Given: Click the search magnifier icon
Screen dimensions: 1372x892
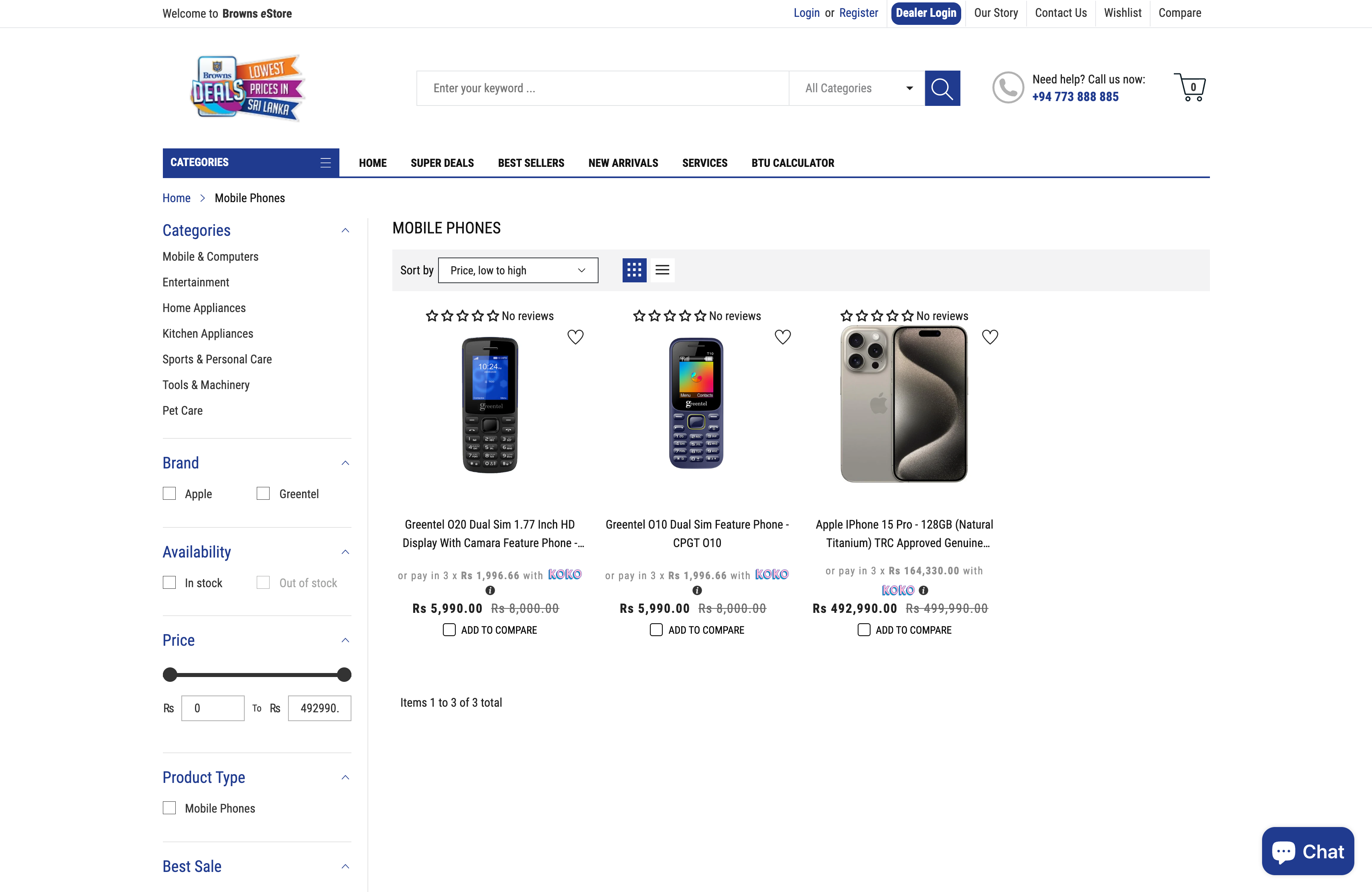Looking at the screenshot, I should click(942, 88).
